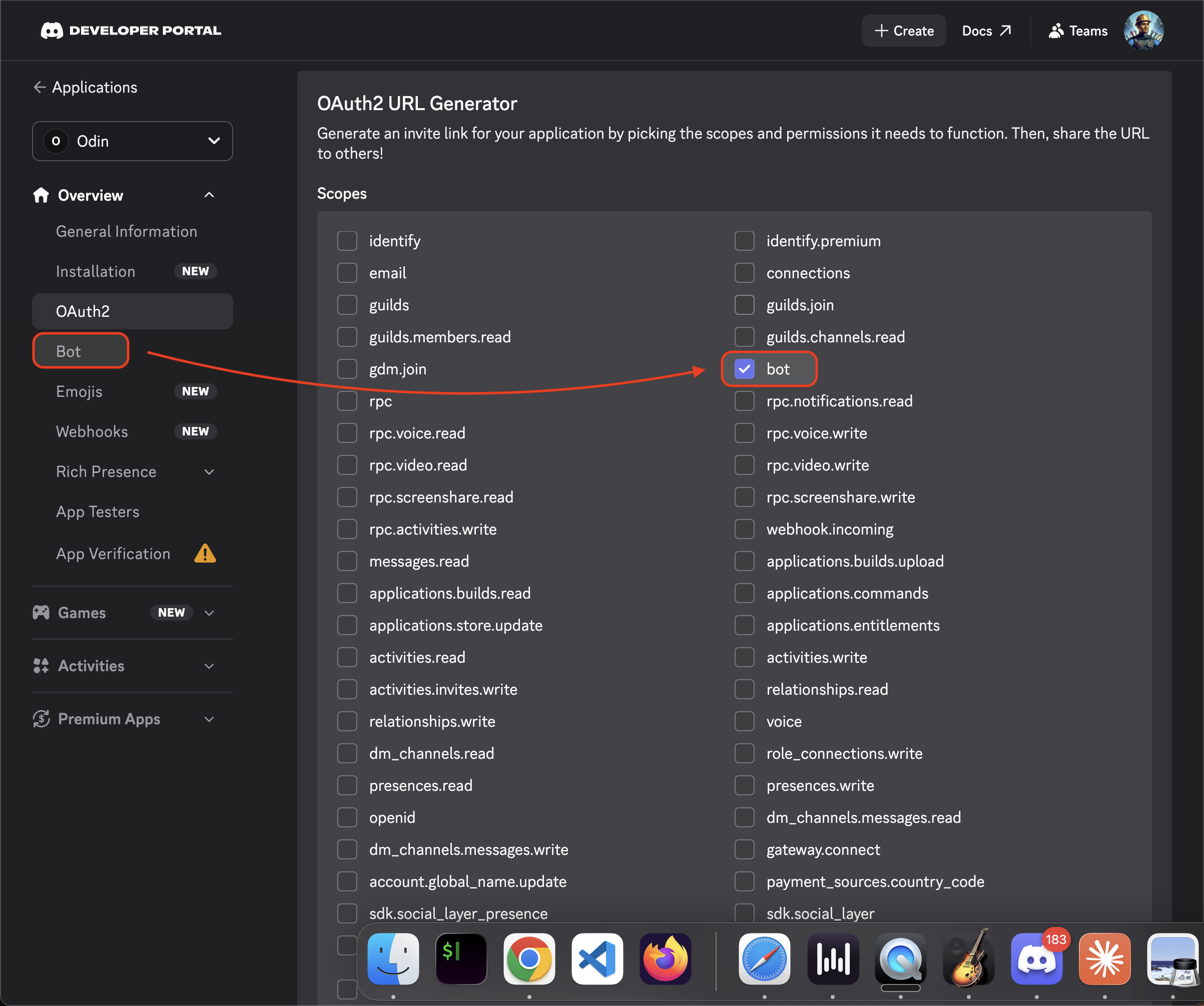
Task: Check the guilds.members.read scope
Action: click(347, 337)
